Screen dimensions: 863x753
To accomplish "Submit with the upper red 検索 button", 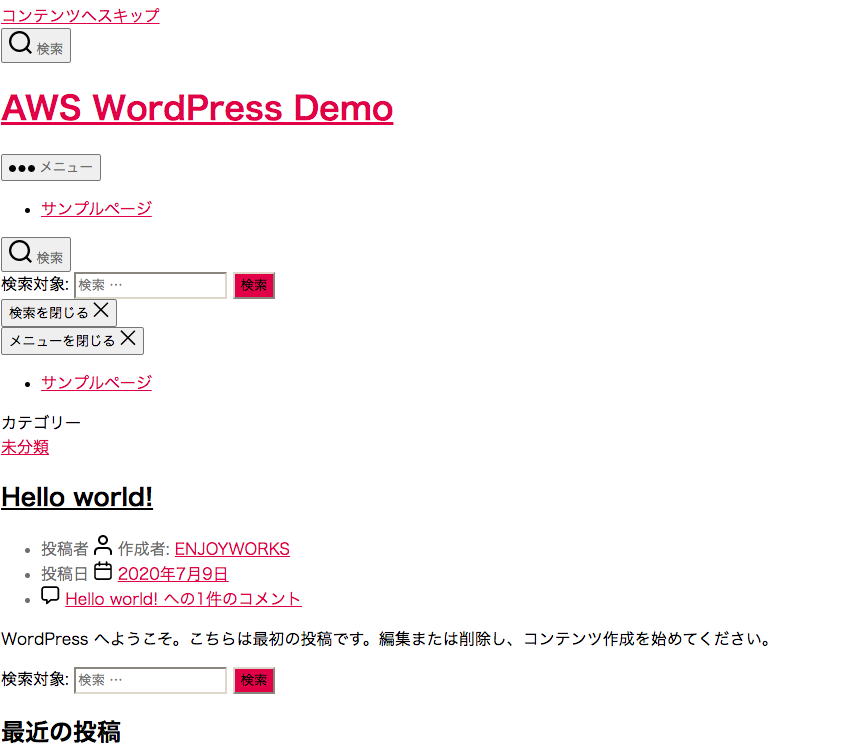I will (x=254, y=286).
